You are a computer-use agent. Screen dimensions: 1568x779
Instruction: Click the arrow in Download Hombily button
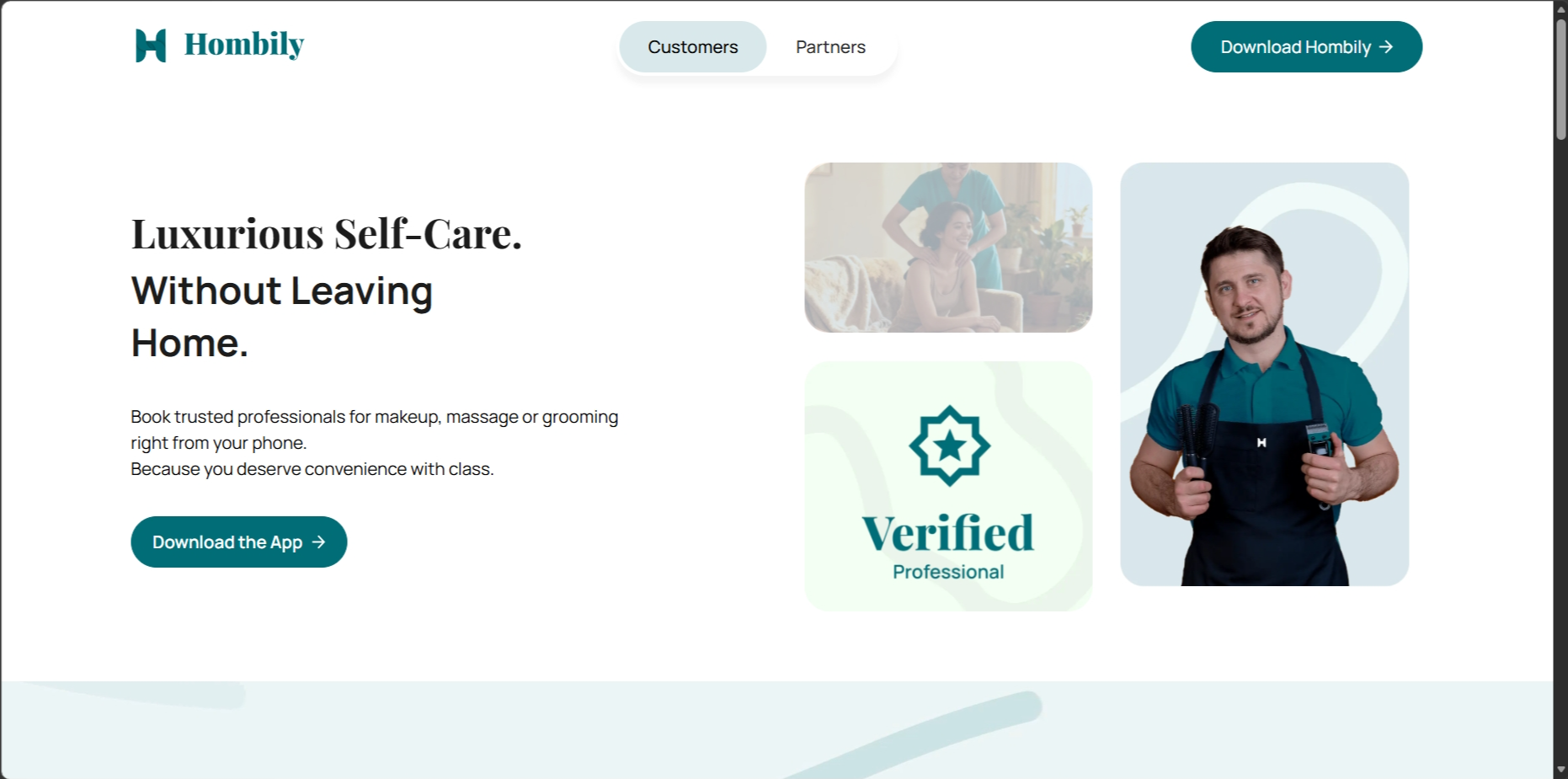(x=1386, y=47)
